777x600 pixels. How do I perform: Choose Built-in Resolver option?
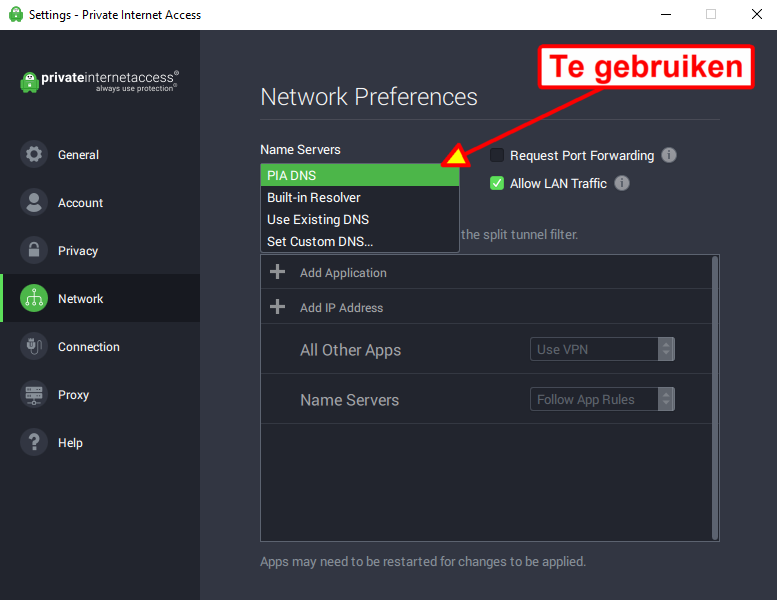360,197
